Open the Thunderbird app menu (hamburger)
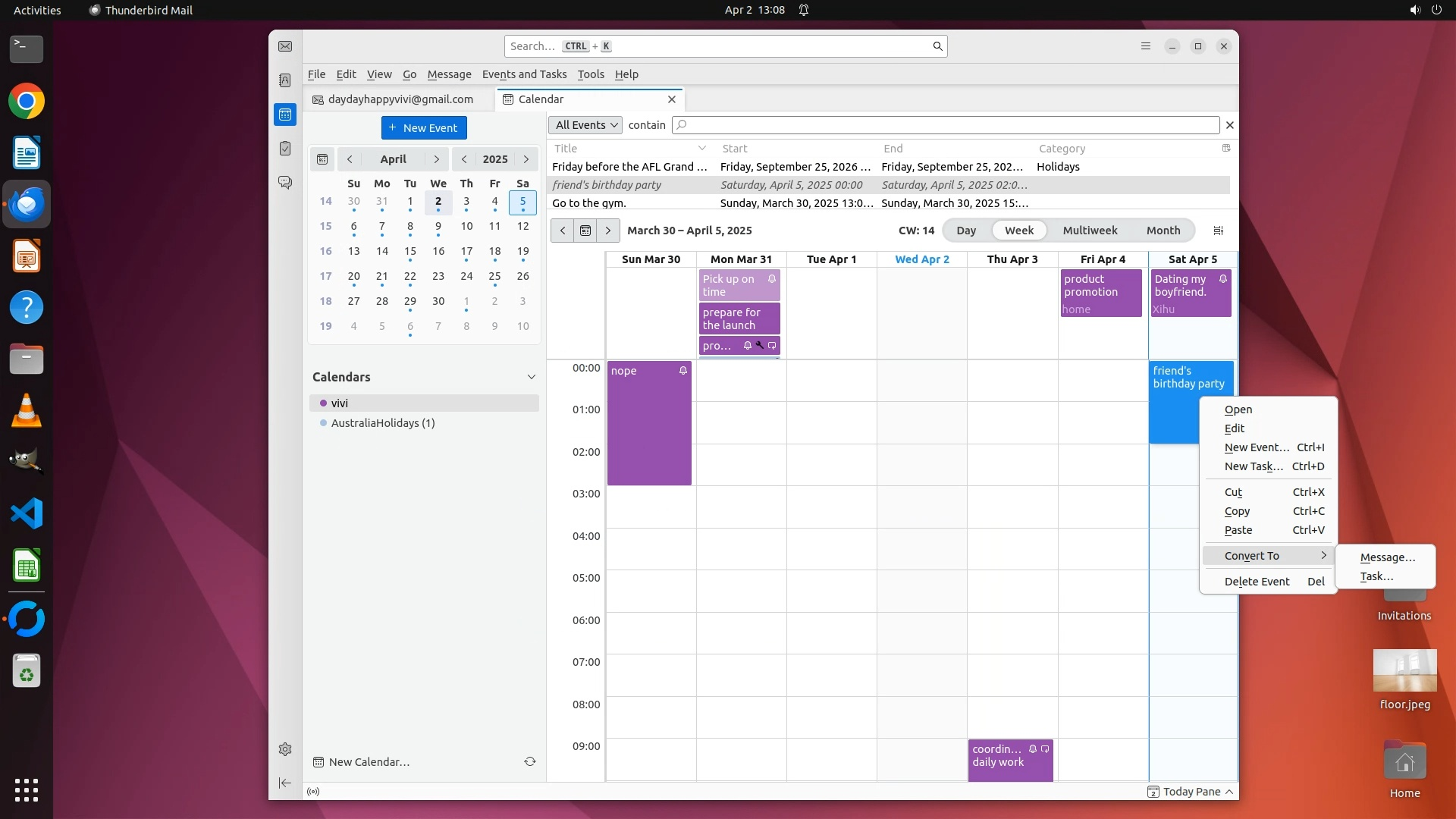The image size is (1456, 819). pyautogui.click(x=1146, y=46)
